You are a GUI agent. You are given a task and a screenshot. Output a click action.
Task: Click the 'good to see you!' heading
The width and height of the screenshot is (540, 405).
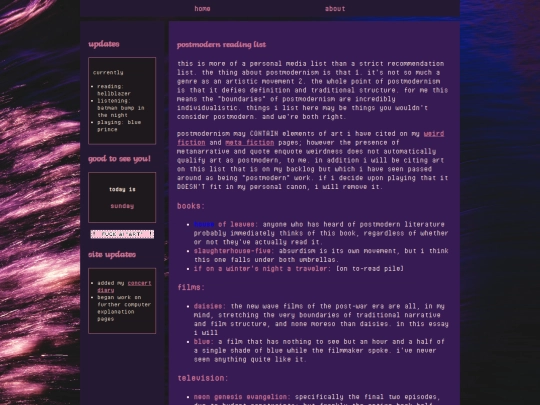click(120, 159)
